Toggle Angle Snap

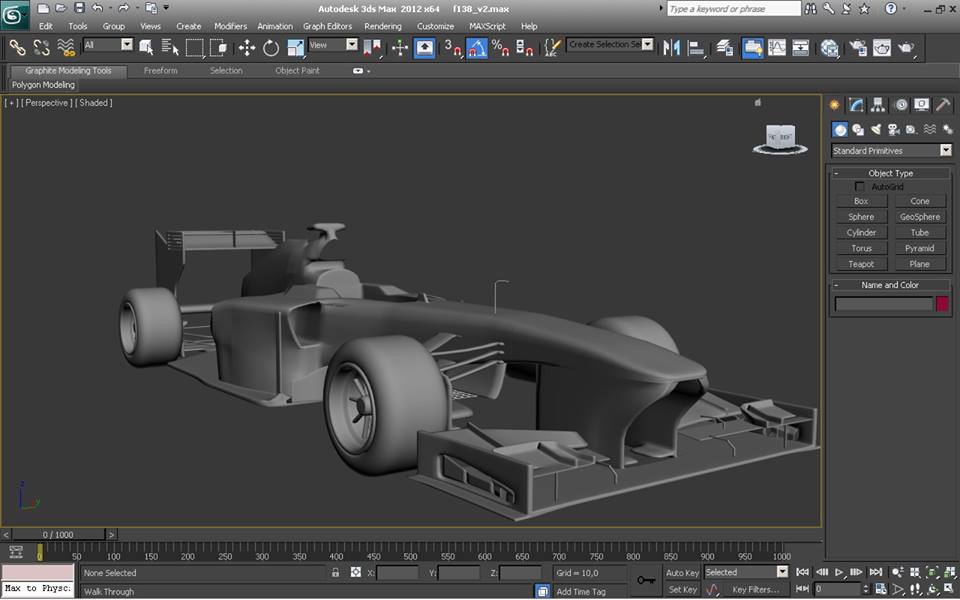[477, 47]
